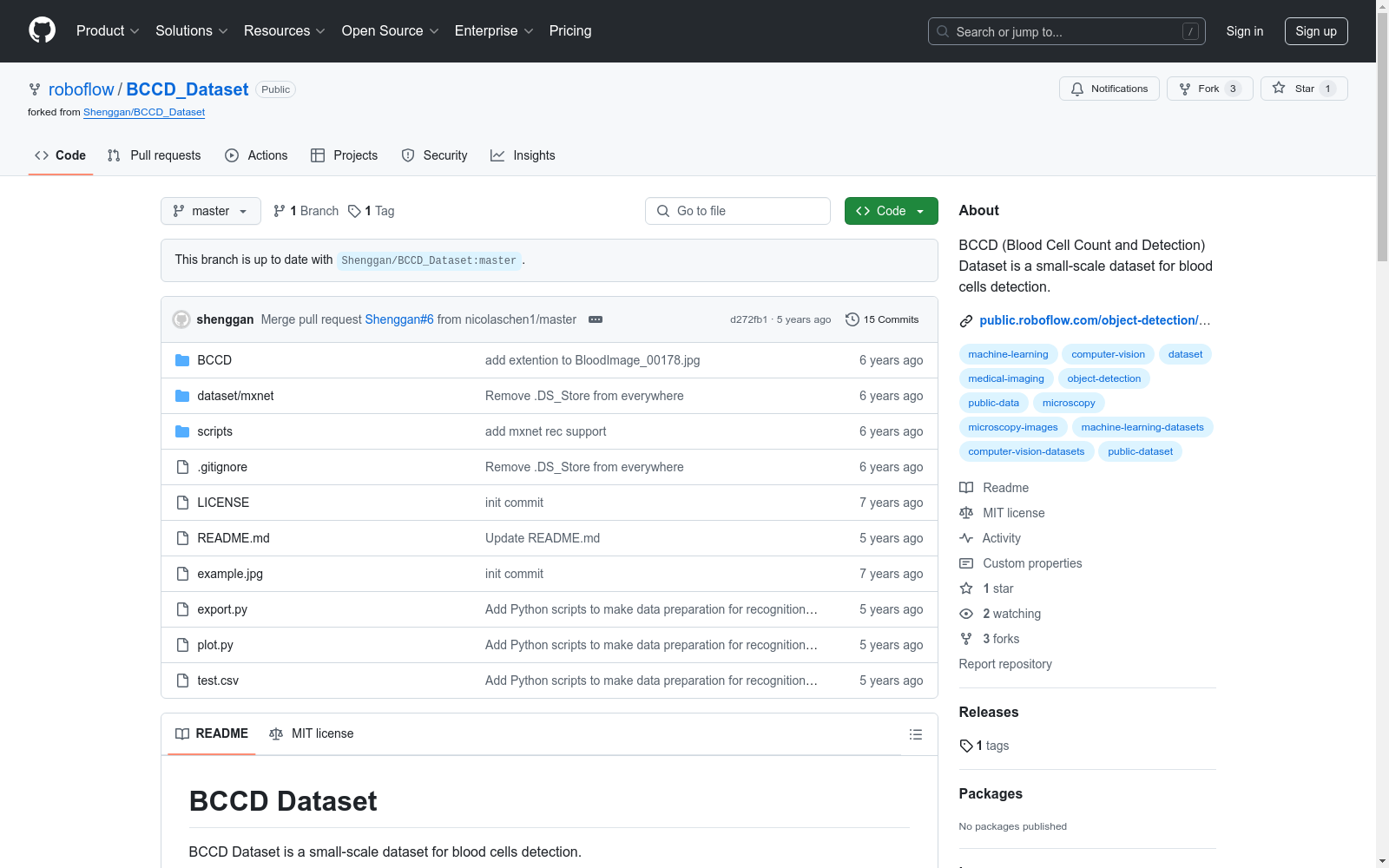Fork this repository with Fork button
1389x868 pixels.
pyautogui.click(x=1209, y=89)
